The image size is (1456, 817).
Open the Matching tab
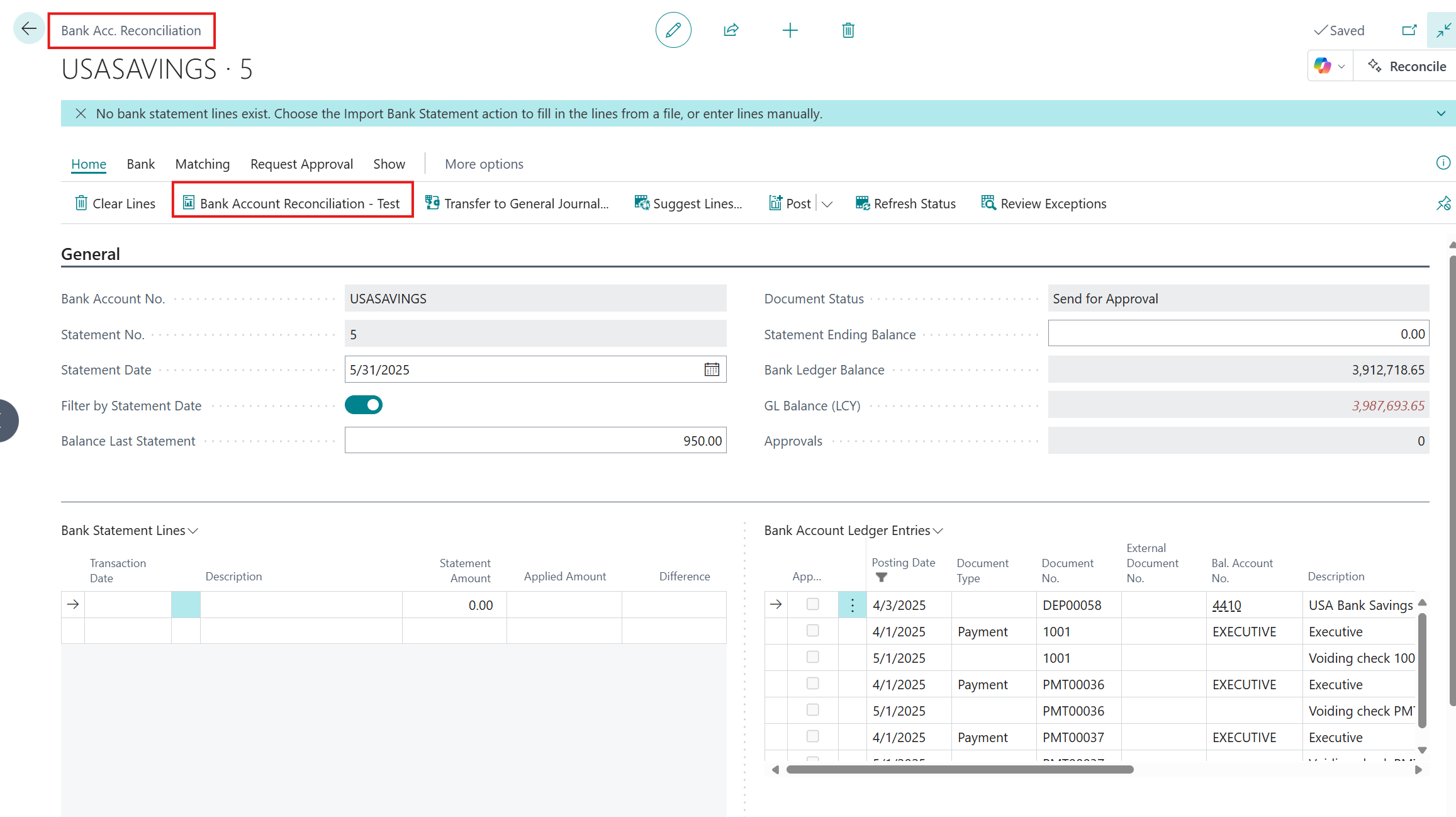202,164
